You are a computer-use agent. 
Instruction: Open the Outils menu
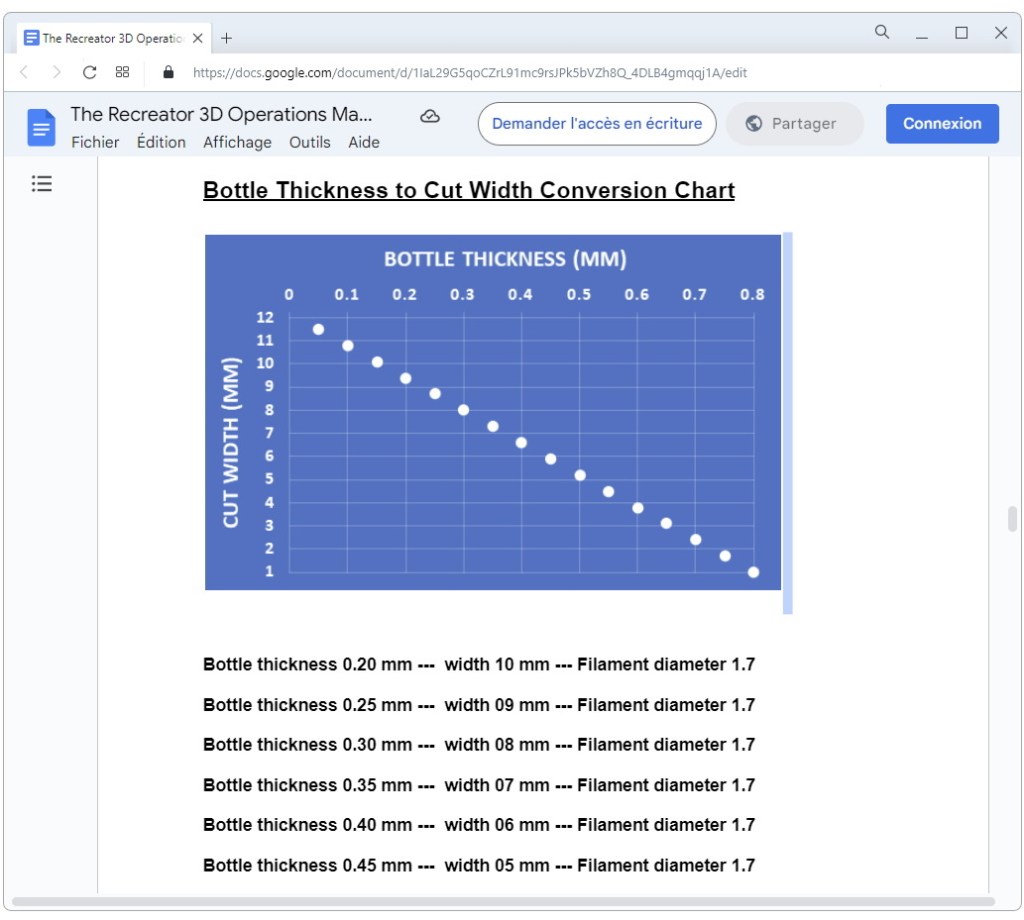[309, 142]
